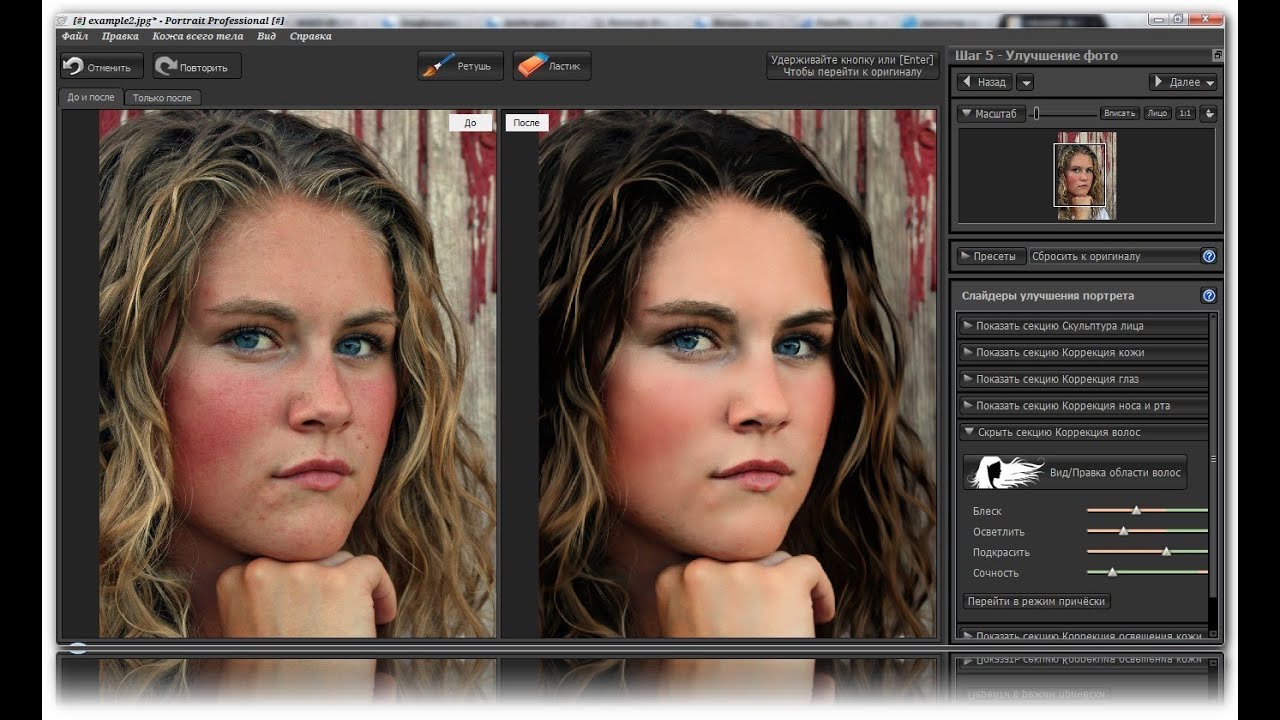Viewport: 1280px width, 720px height.
Task: Open the Файл menu
Action: 74,36
